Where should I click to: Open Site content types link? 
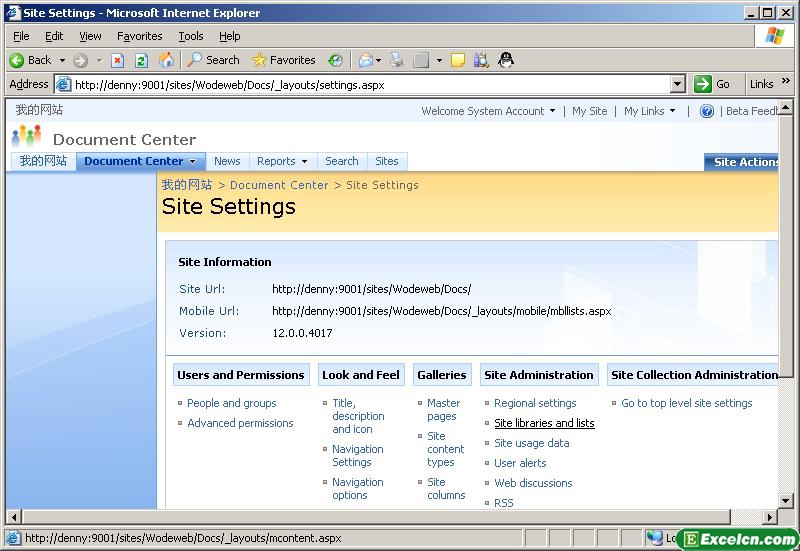tap(445, 449)
